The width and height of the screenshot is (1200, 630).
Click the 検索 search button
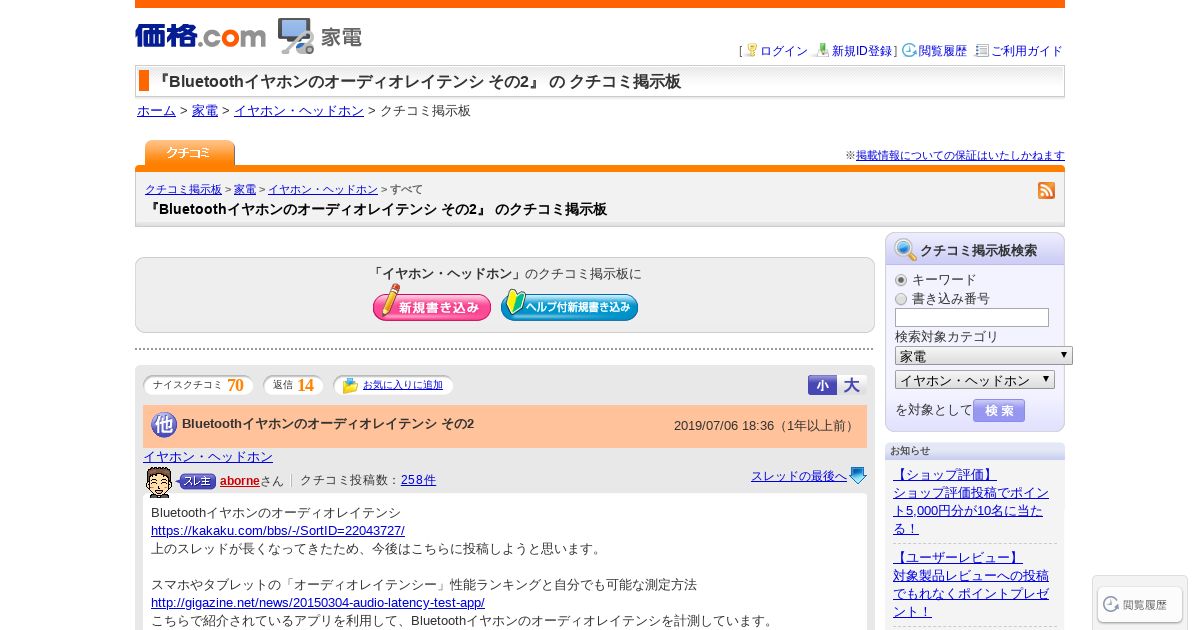[999, 411]
